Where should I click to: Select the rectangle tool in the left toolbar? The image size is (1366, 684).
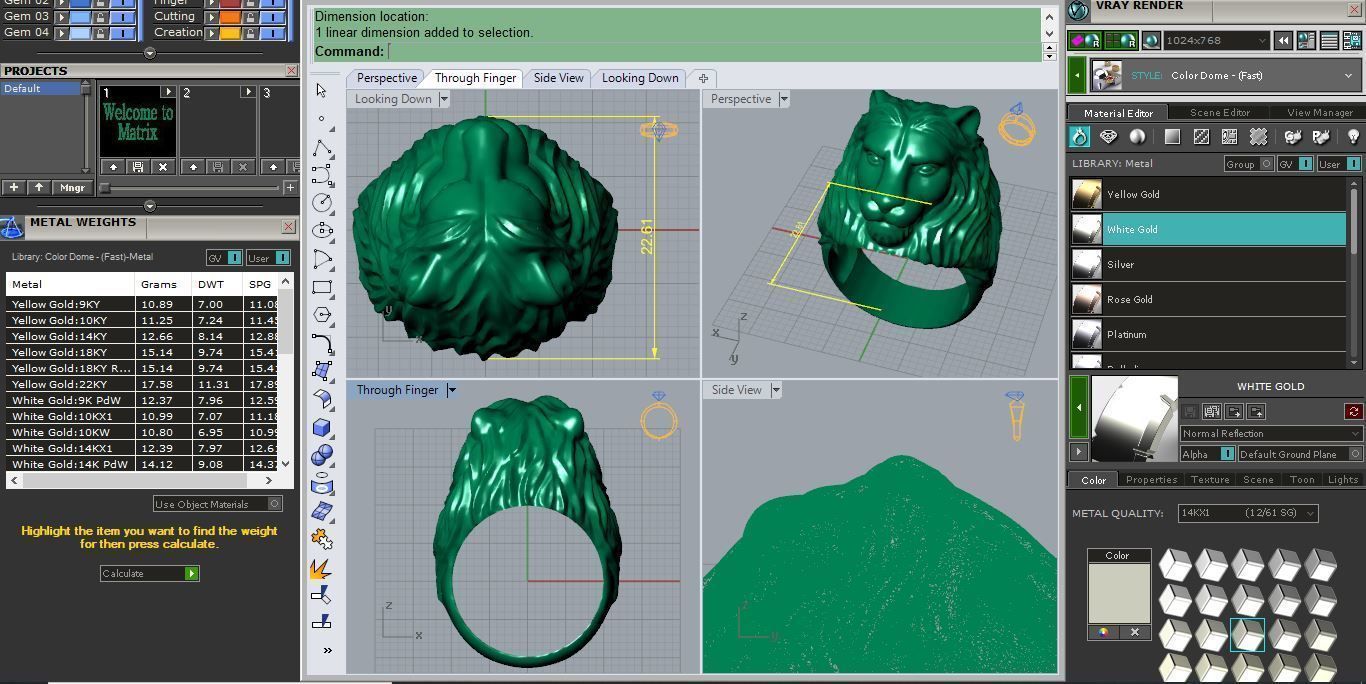[x=322, y=287]
